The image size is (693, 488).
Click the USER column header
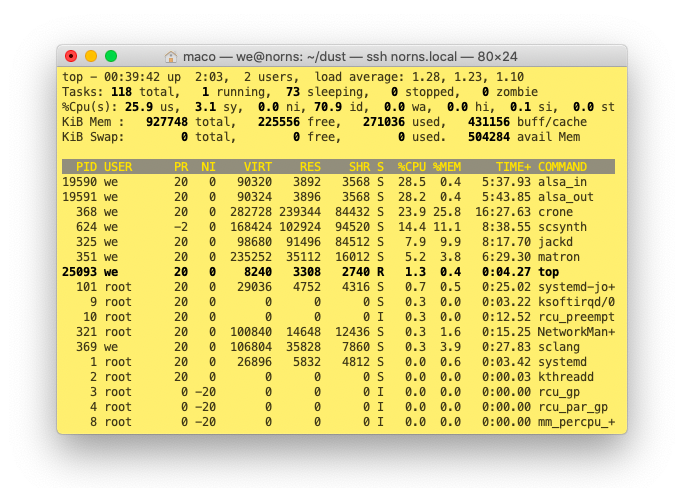[x=118, y=167]
